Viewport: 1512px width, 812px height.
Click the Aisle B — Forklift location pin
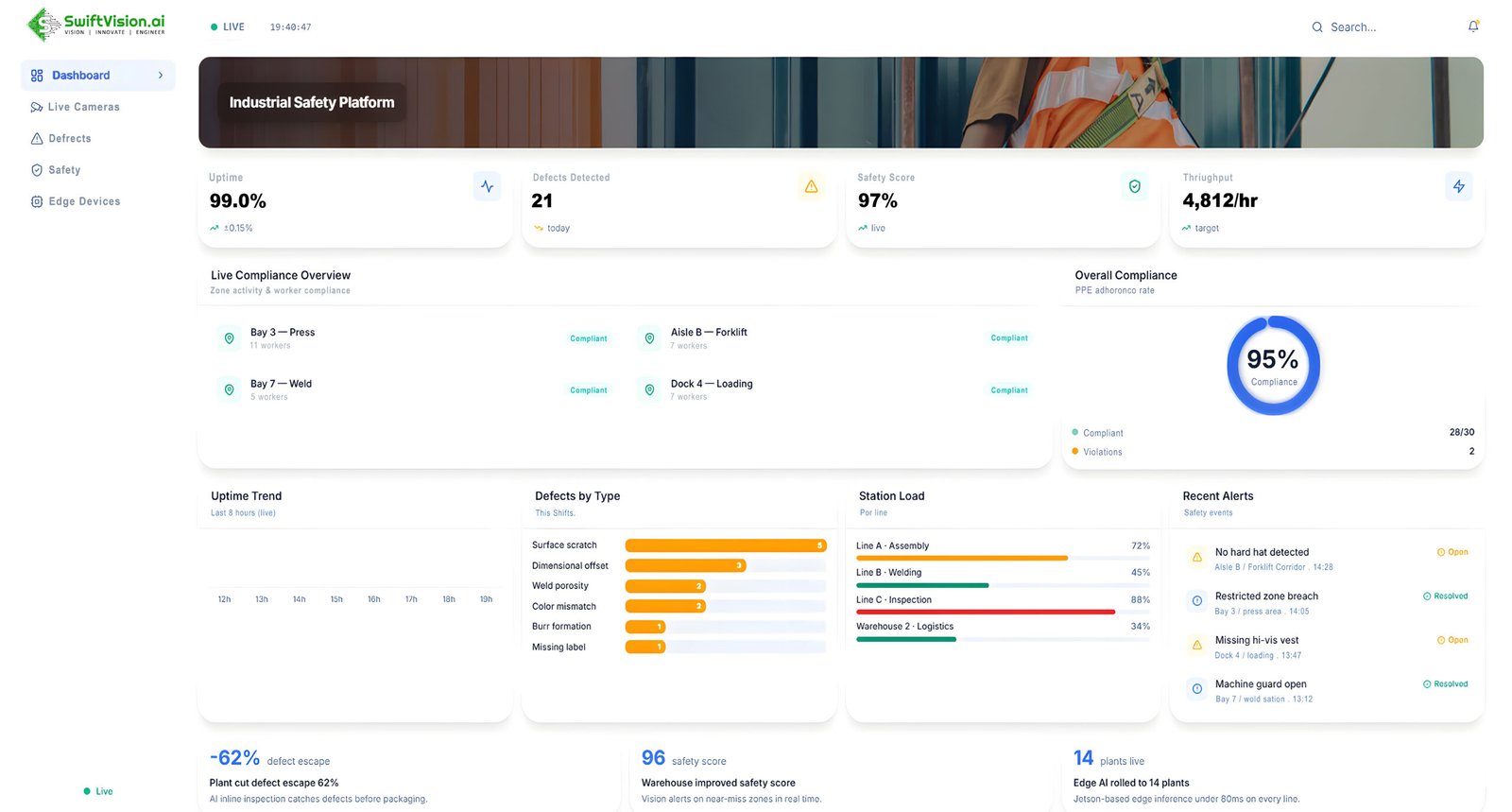(649, 338)
